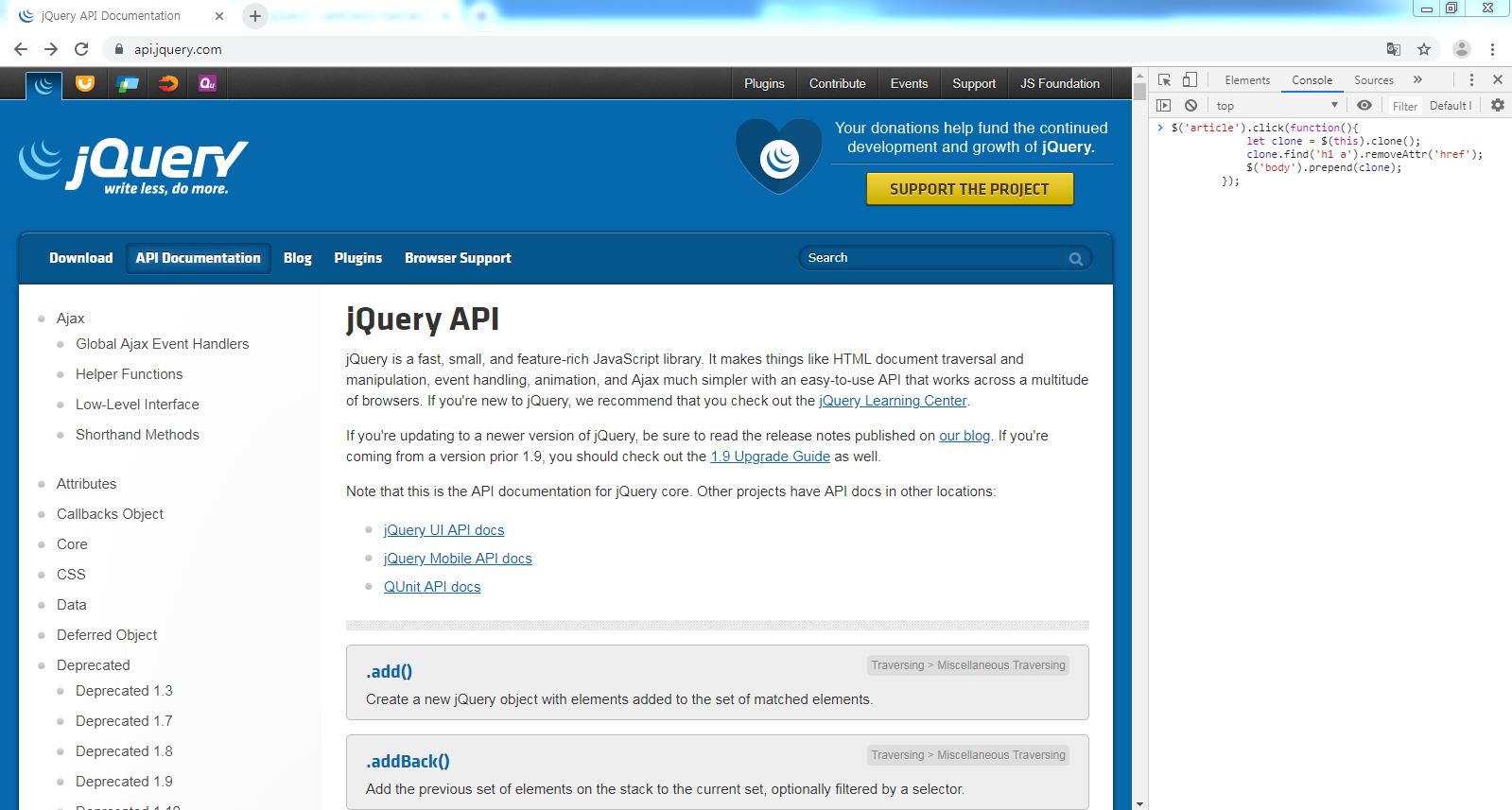The width and height of the screenshot is (1512, 810).
Task: Open QUnit API docs link
Action: point(432,587)
